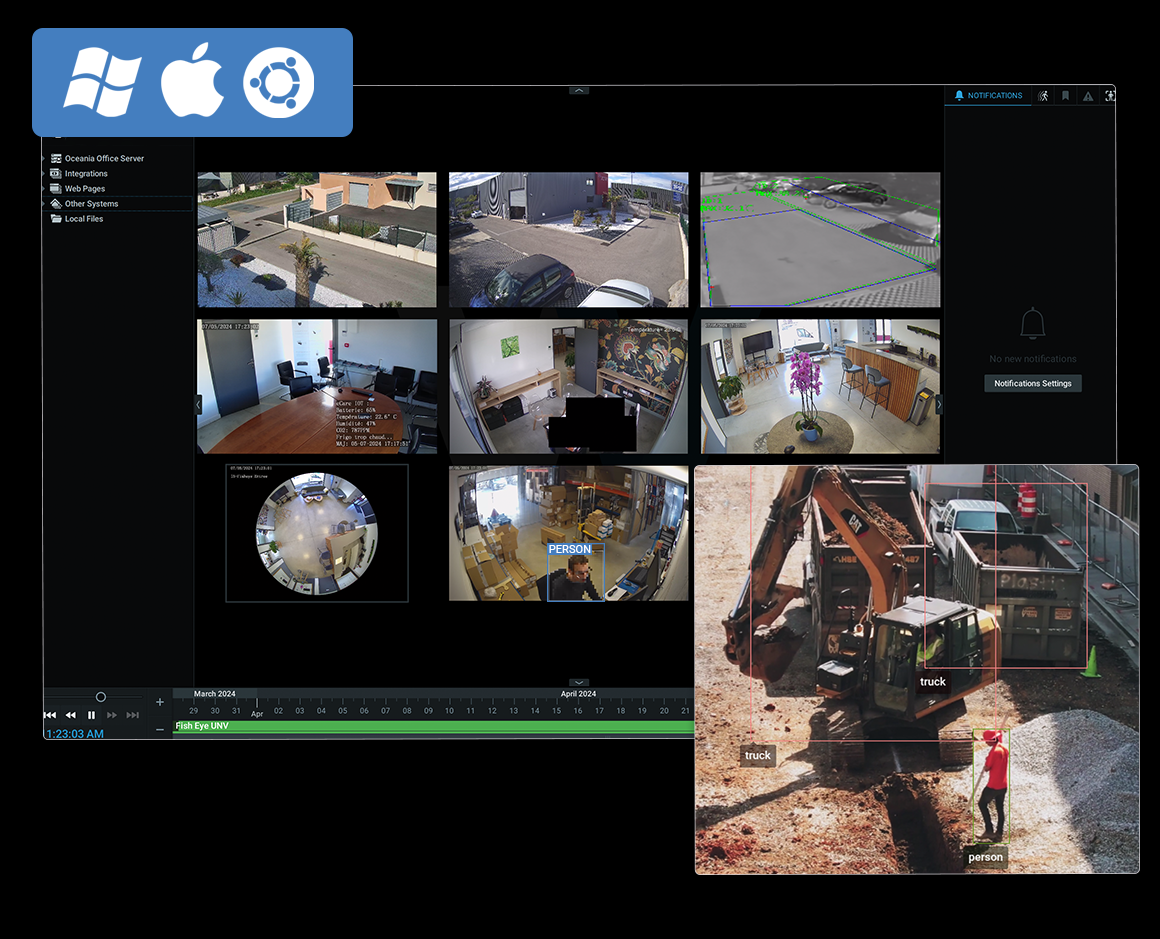Select the "Web Pages" label

click(85, 189)
